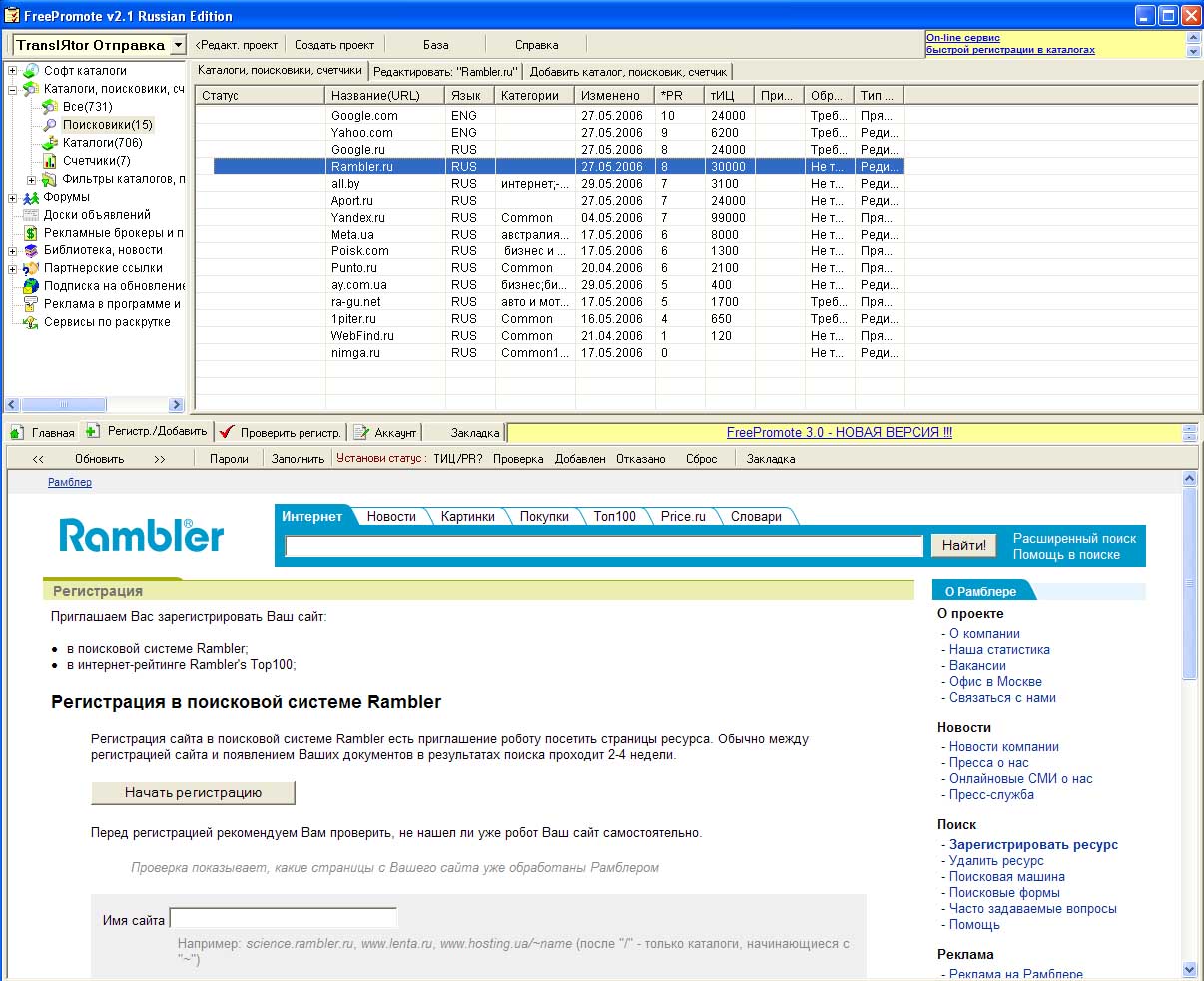The height and width of the screenshot is (981, 1204).
Task: Click the FreePromote title bar app icon
Action: pos(13,15)
